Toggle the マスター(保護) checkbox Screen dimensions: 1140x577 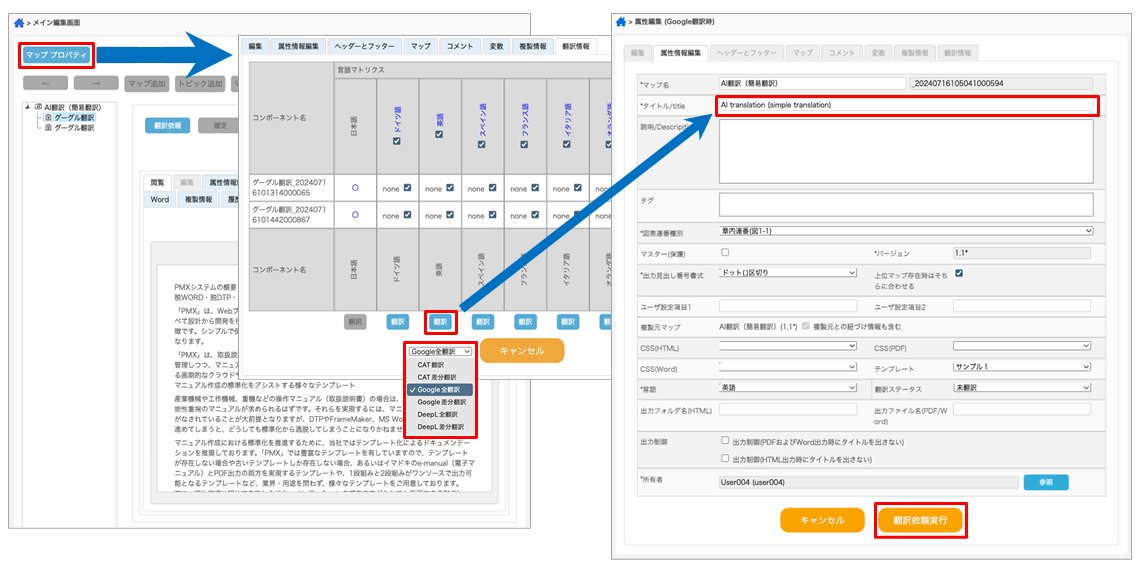(724, 252)
